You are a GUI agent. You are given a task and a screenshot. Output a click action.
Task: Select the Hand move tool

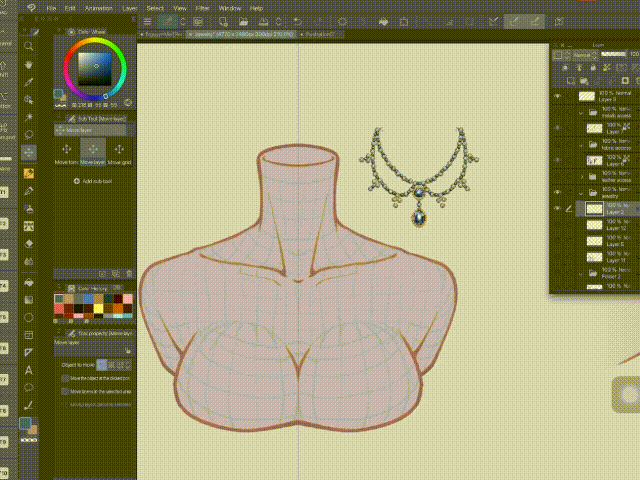pos(29,63)
